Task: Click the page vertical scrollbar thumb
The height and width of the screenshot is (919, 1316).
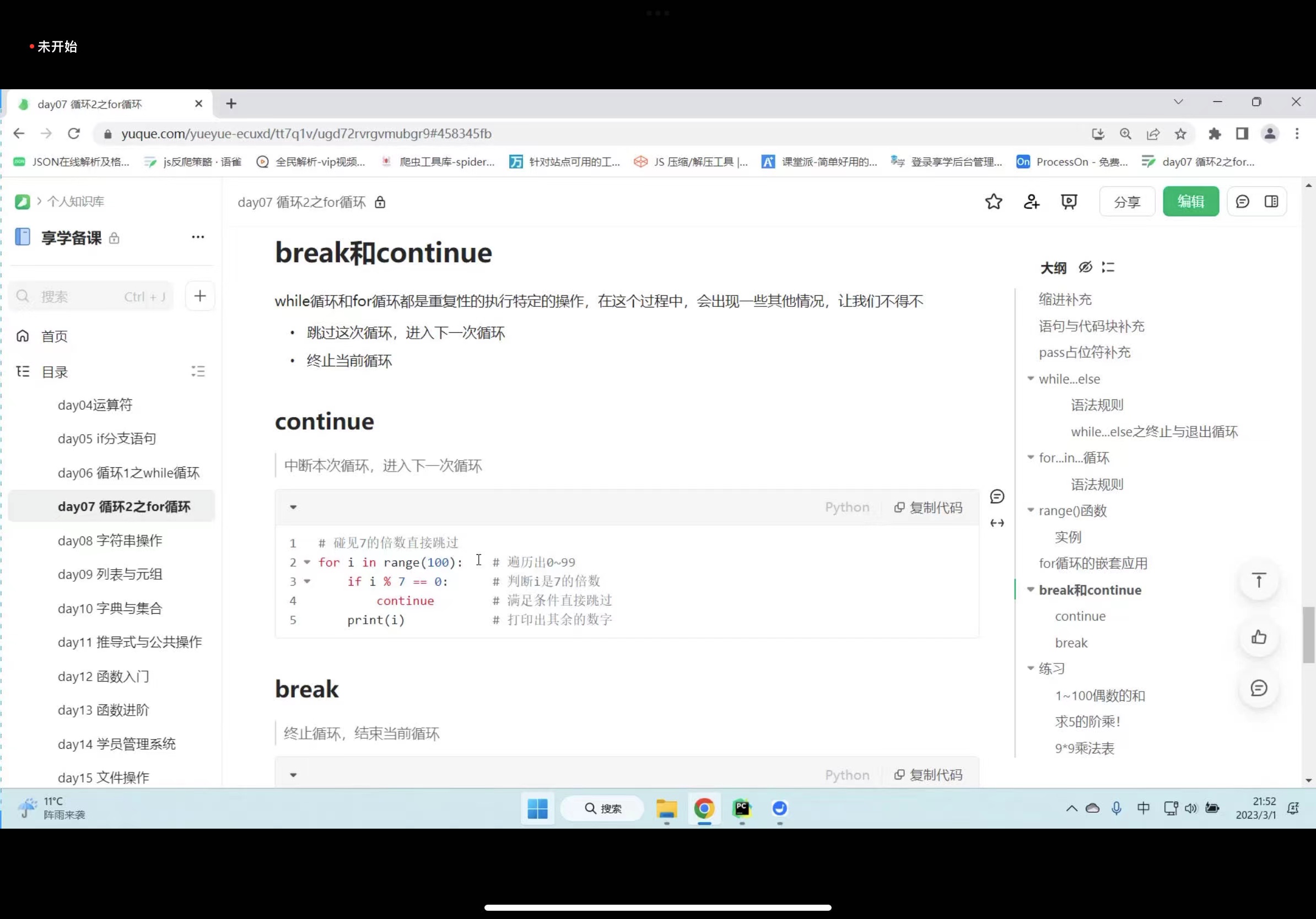Action: (x=1308, y=635)
